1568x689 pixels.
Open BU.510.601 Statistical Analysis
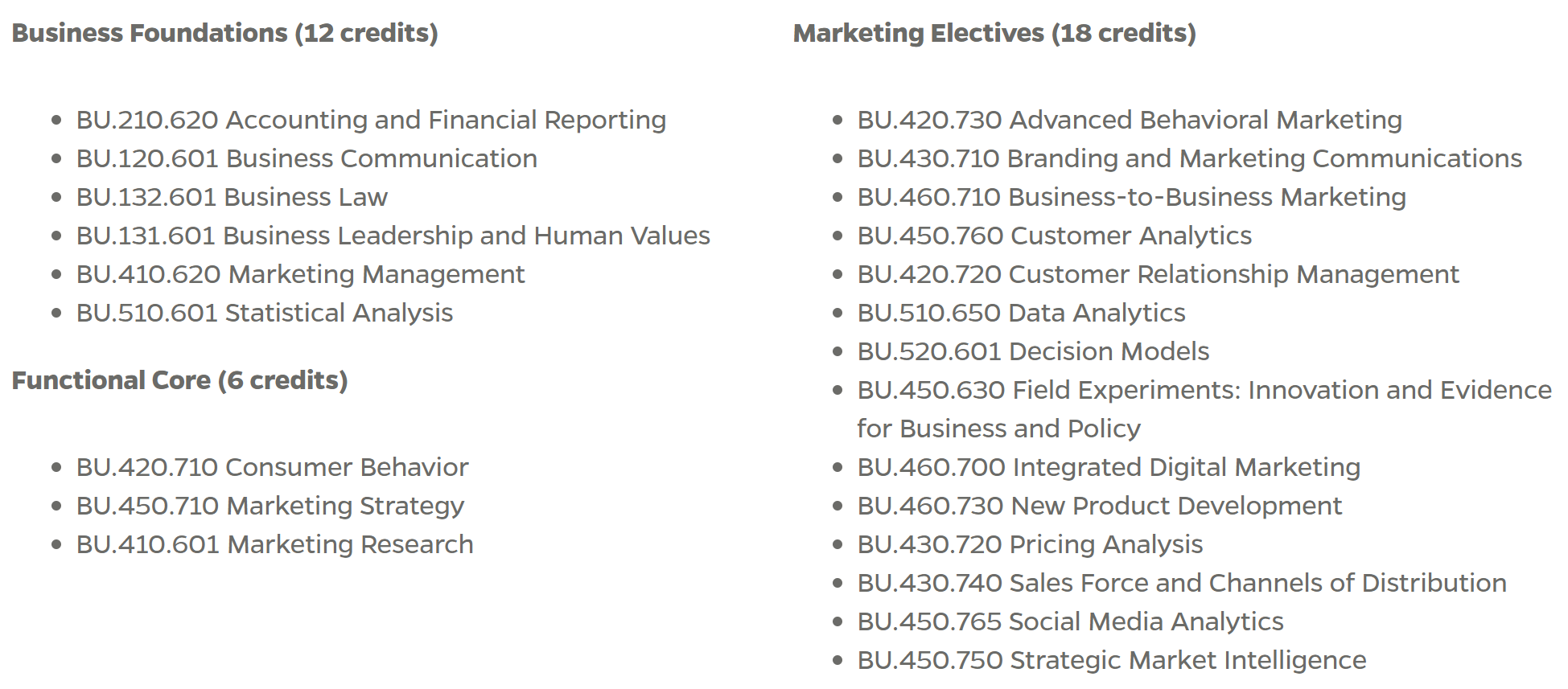[x=264, y=313]
